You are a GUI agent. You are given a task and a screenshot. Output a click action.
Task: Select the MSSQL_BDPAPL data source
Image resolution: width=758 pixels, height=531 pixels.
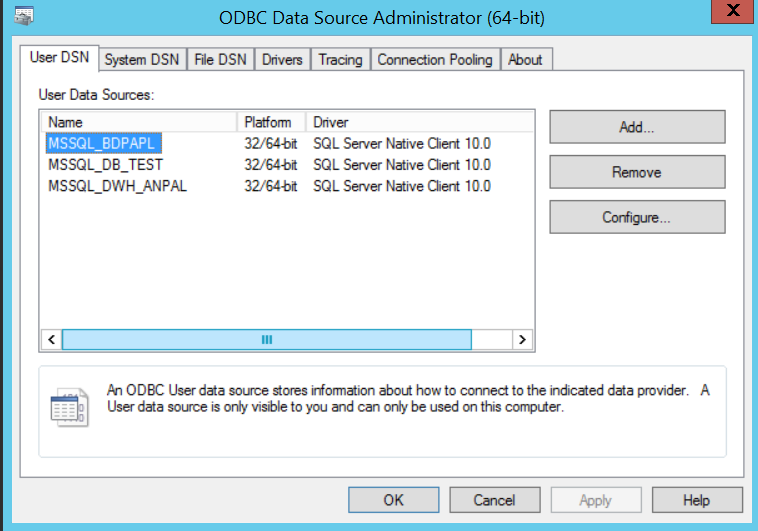point(103,143)
